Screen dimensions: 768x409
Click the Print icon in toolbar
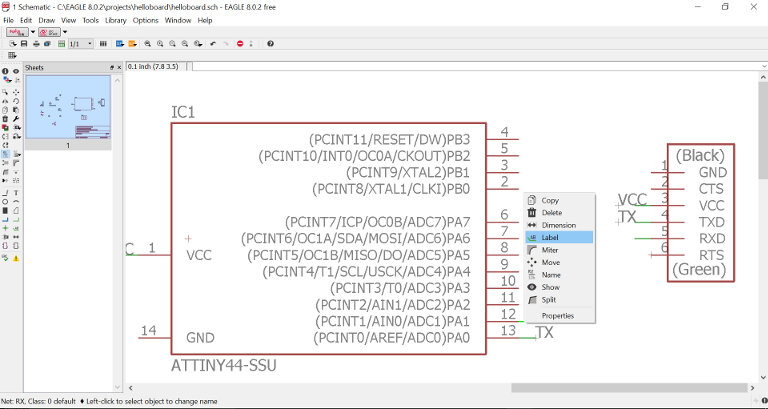pos(36,44)
